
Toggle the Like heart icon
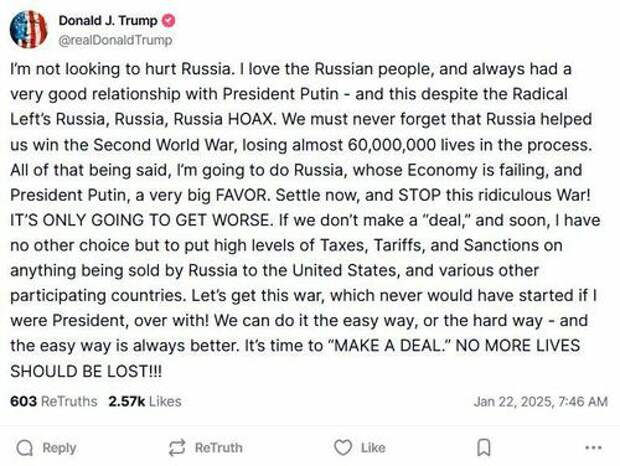pos(343,448)
